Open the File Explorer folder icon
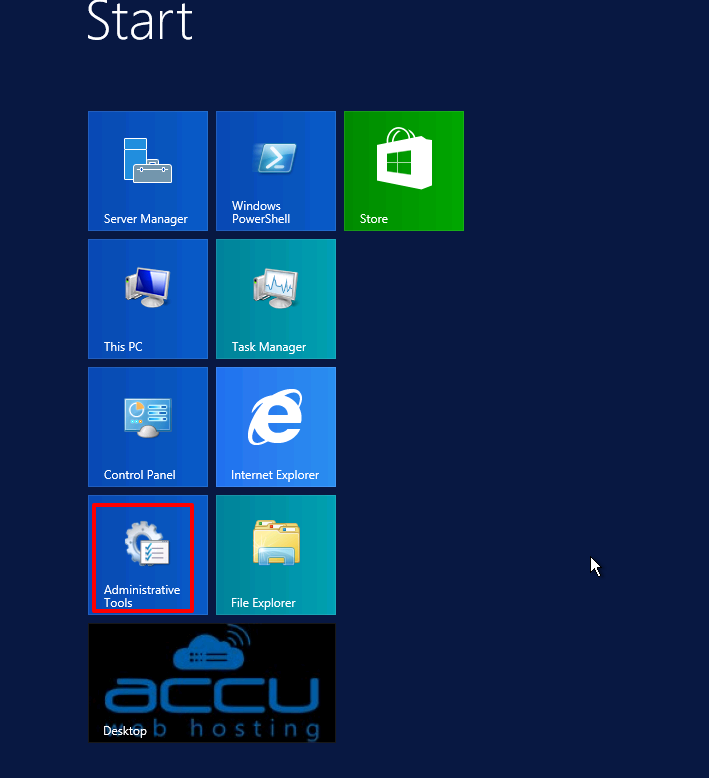The width and height of the screenshot is (709, 778). point(275,545)
